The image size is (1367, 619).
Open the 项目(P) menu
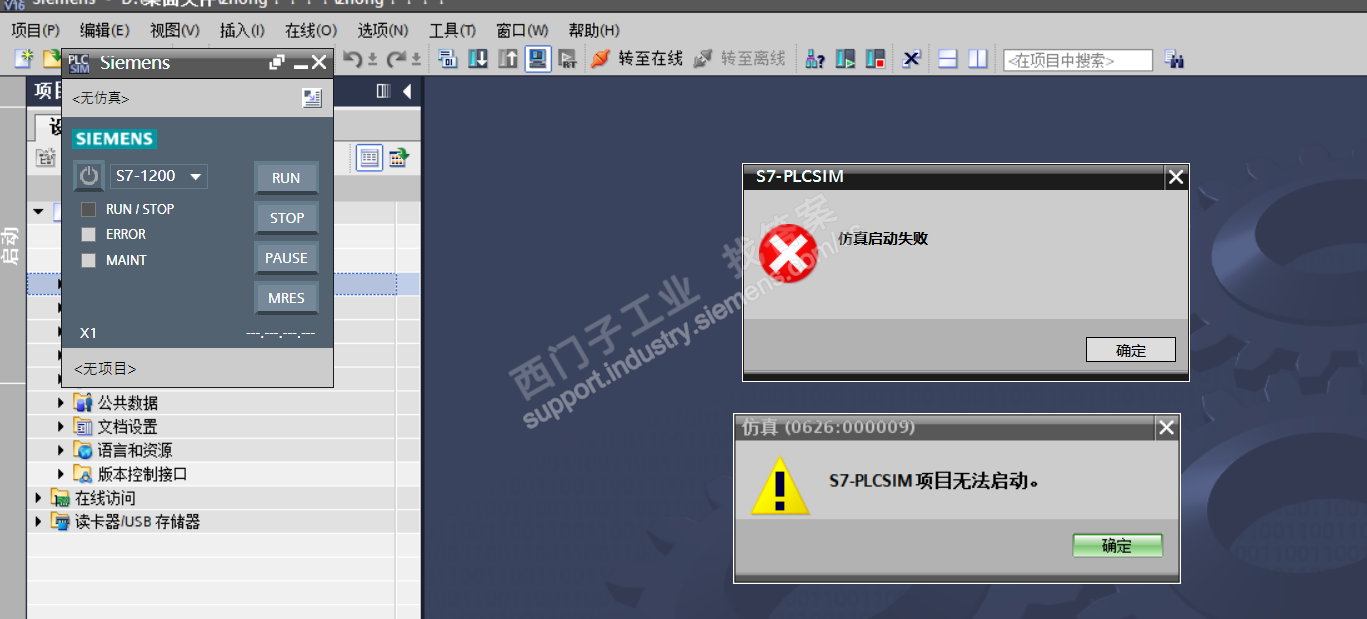[x=35, y=30]
